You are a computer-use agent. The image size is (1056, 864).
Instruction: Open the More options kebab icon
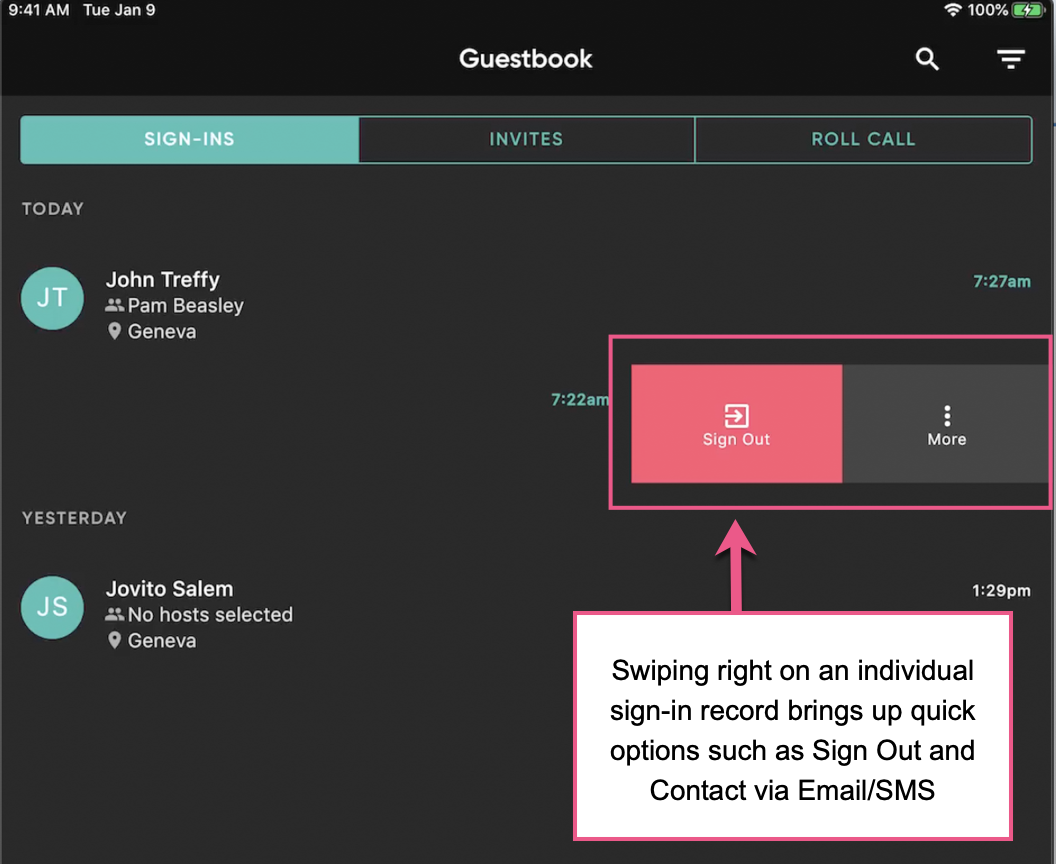(946, 414)
